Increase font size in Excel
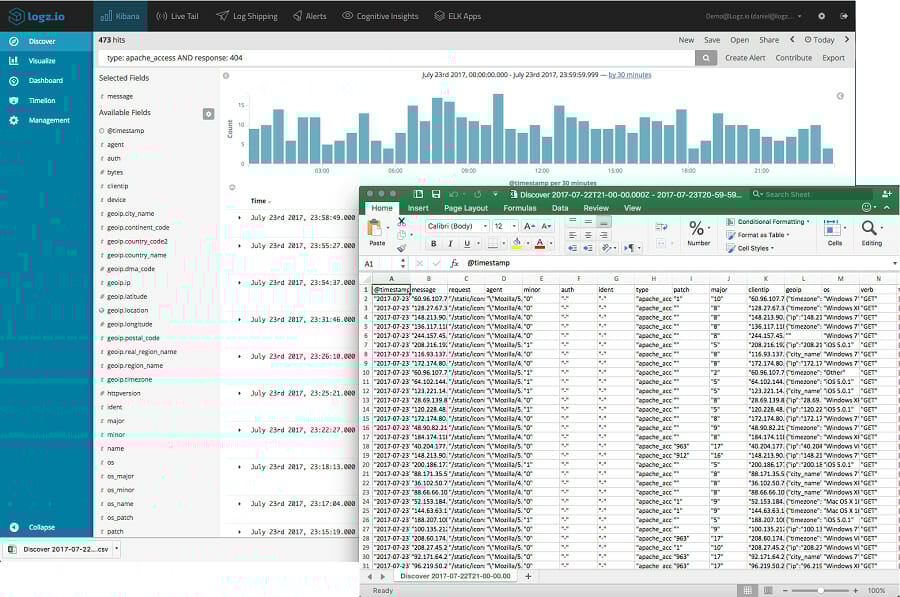Screen dimensions: 900x597 click(529, 226)
